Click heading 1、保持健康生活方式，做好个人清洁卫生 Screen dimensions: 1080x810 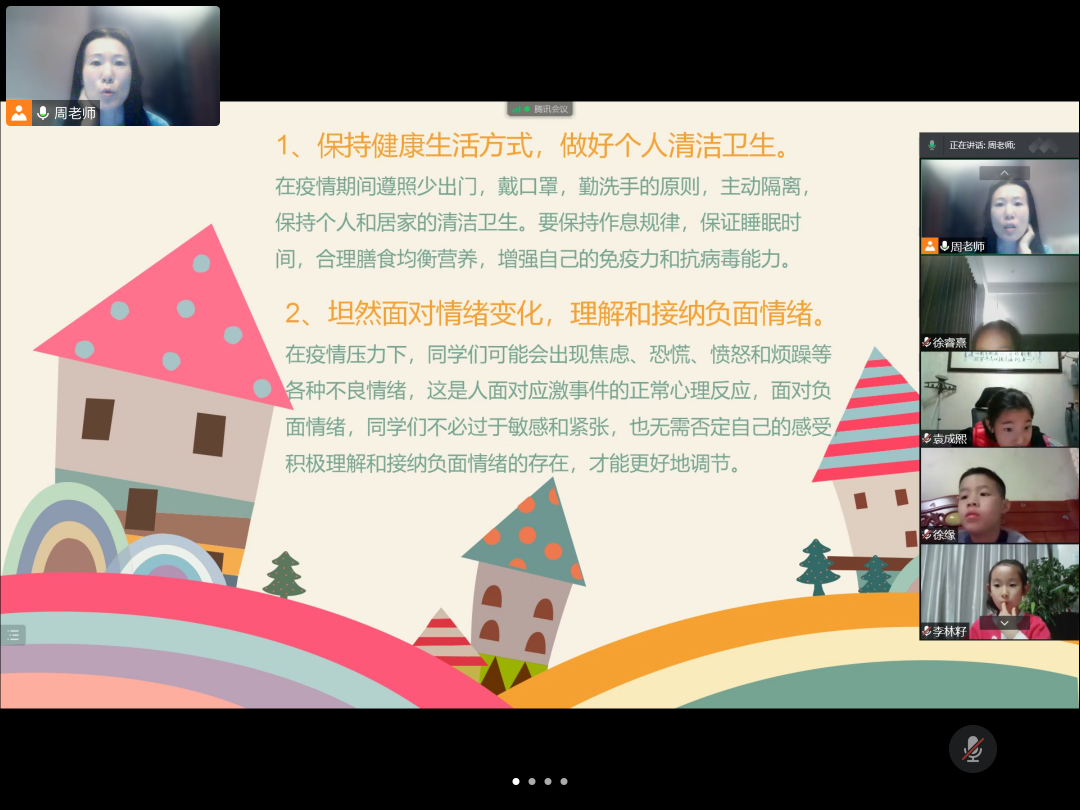click(x=535, y=145)
